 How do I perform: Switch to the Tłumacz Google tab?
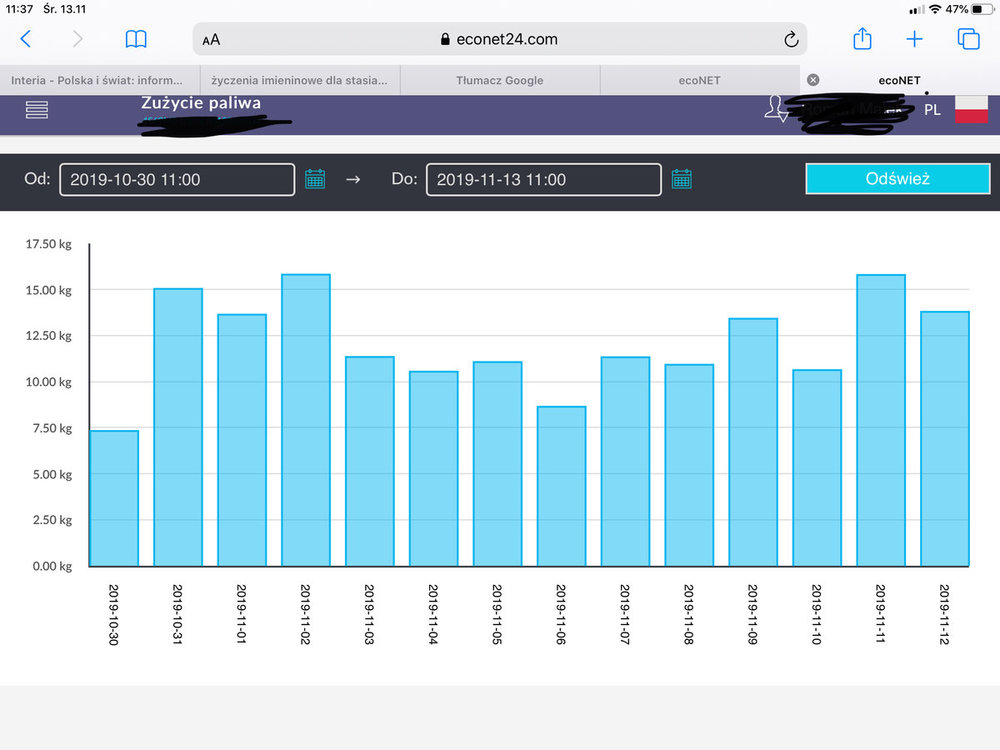[499, 80]
